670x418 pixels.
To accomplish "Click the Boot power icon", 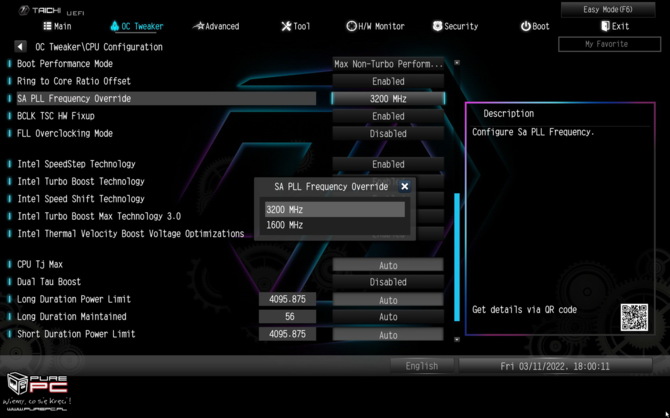I will click(x=525, y=26).
